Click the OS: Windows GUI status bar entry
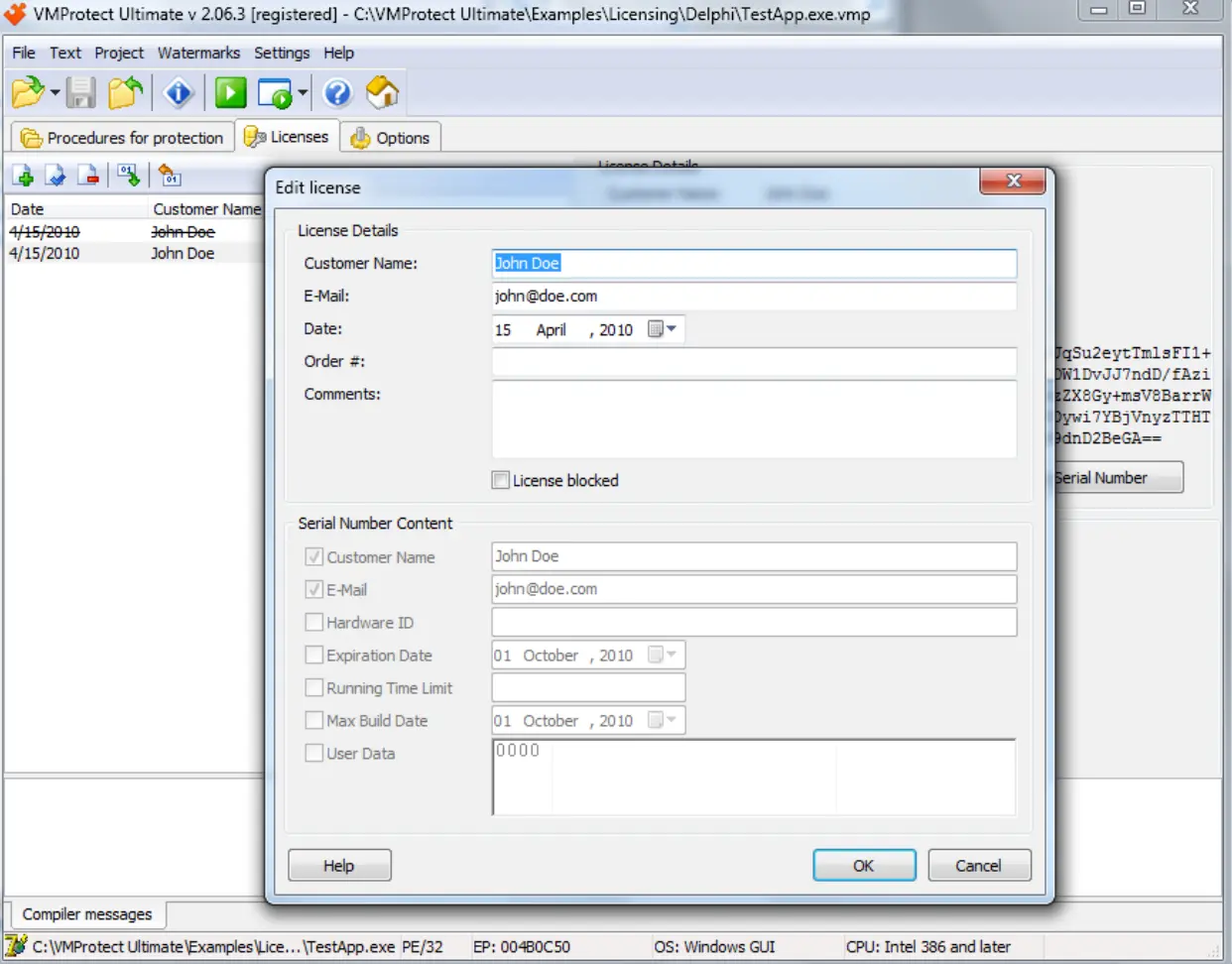1232x964 pixels. tap(714, 946)
